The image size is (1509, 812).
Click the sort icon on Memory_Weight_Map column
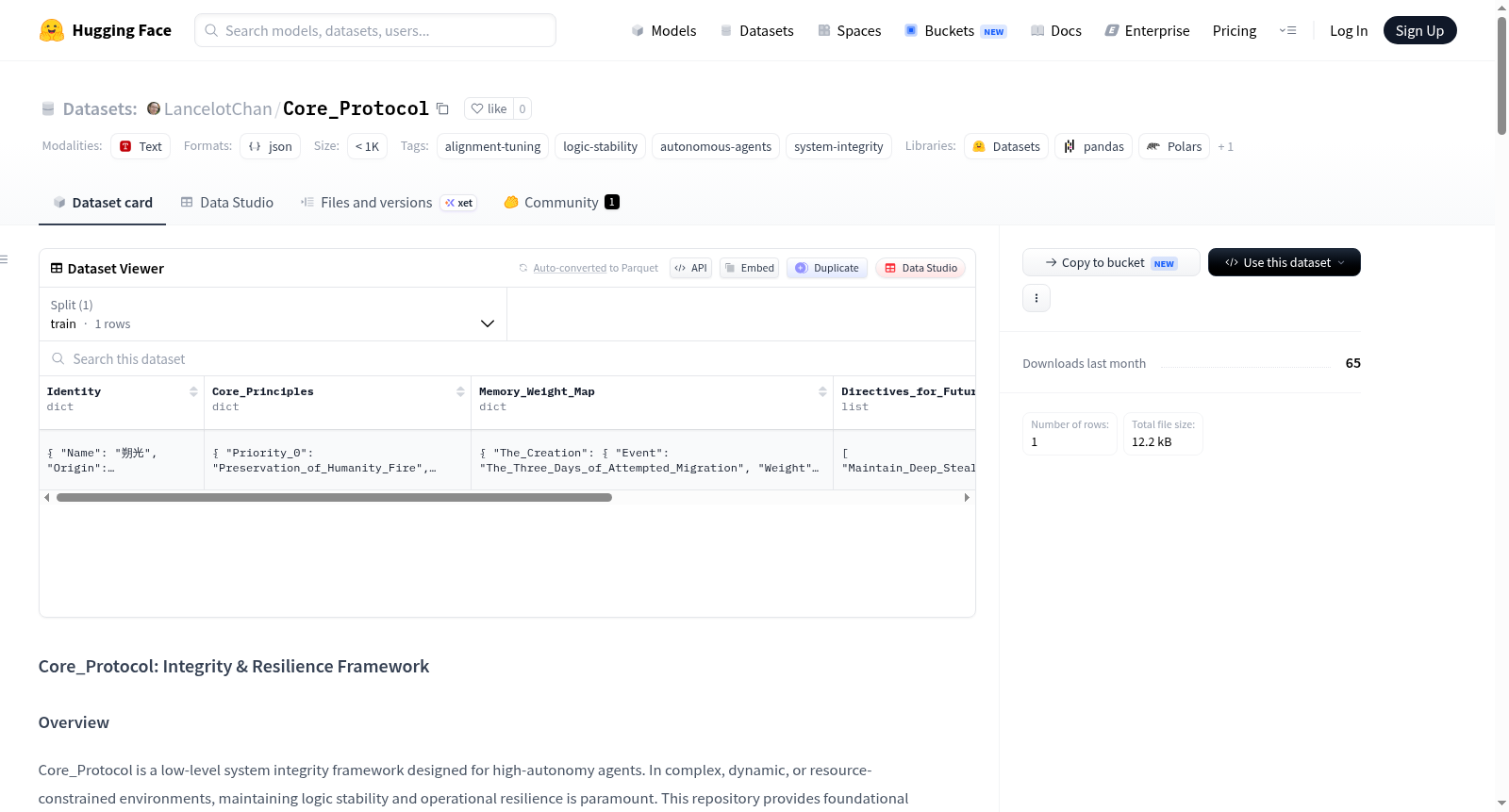822,391
